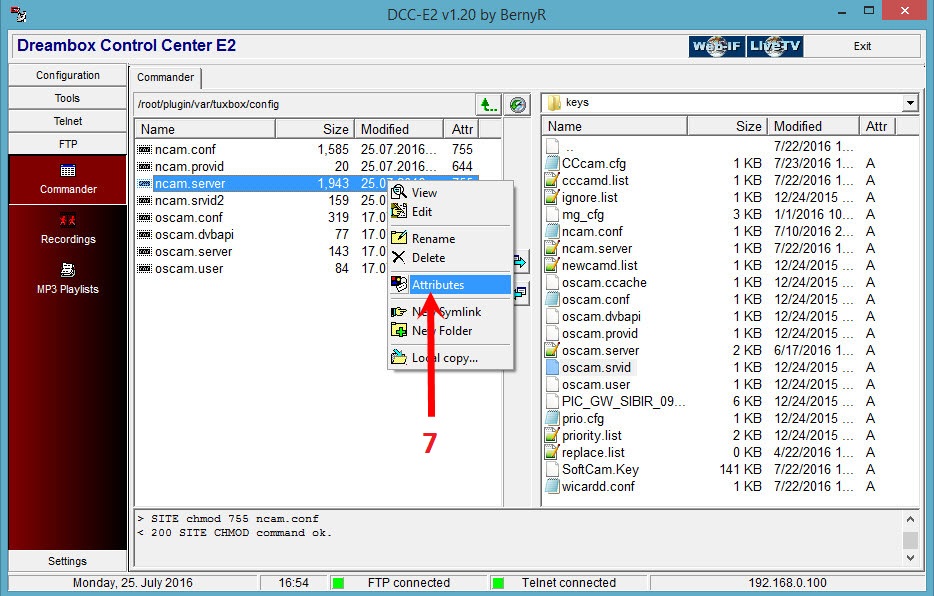934x596 pixels.
Task: Open the Telnet section button
Action: click(68, 121)
